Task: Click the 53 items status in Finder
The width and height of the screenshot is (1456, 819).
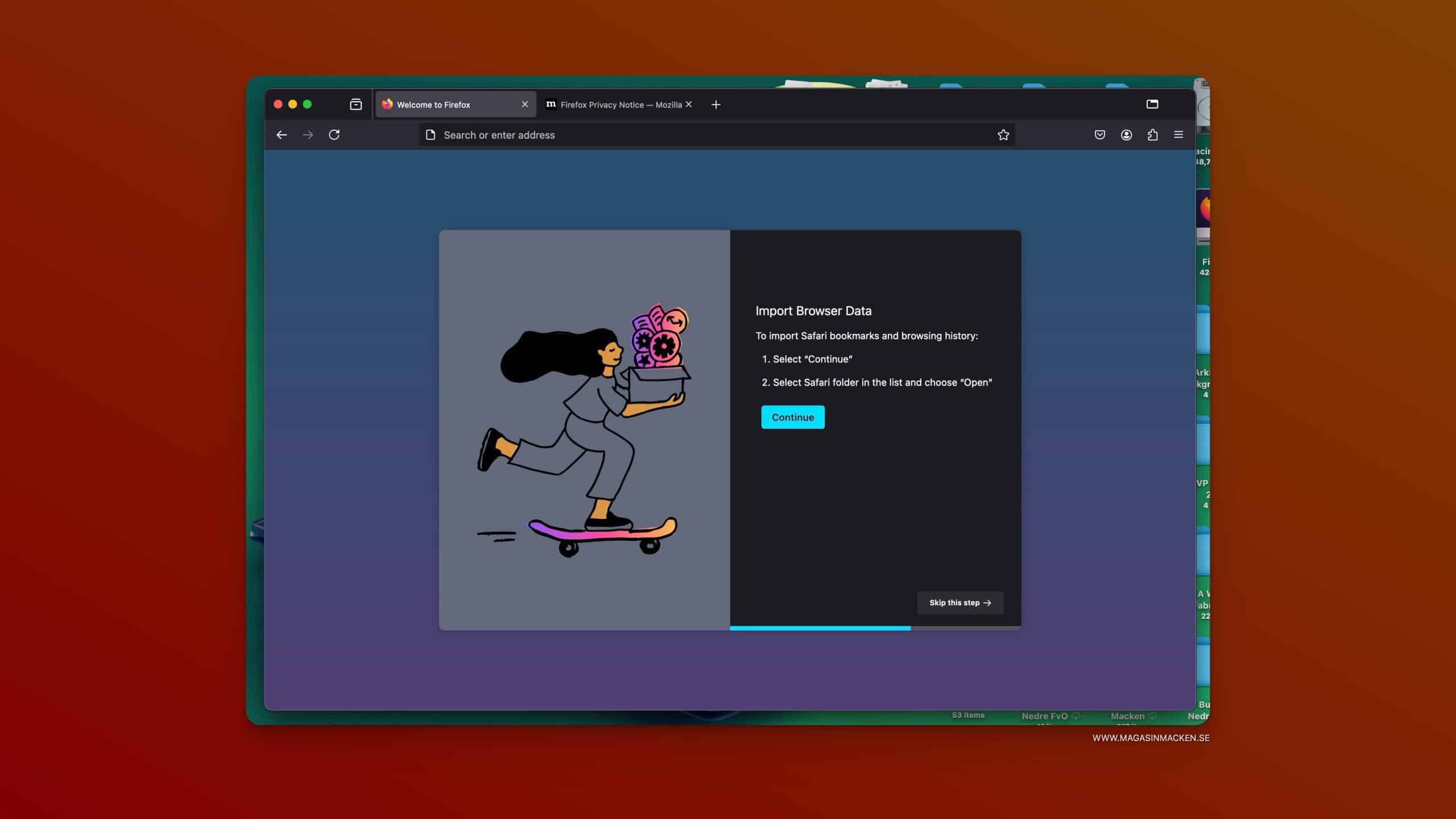Action: point(968,715)
